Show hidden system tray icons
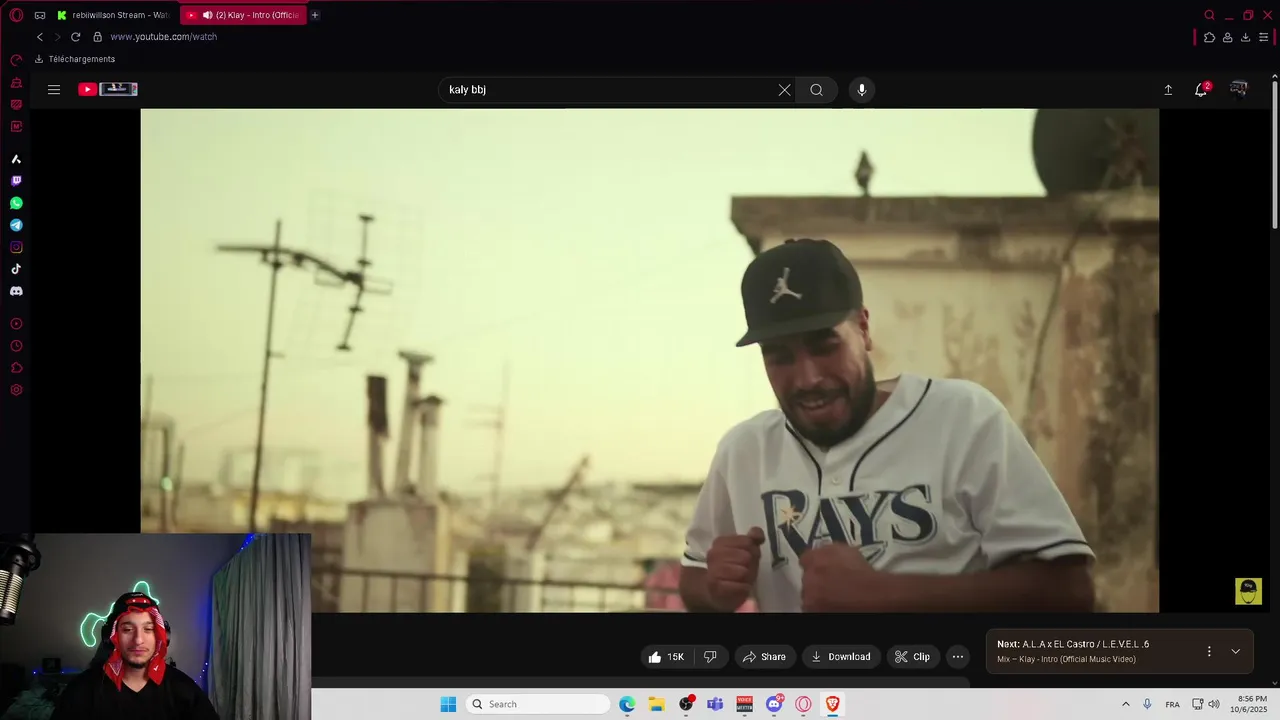The width and height of the screenshot is (1280, 720). click(1126, 704)
